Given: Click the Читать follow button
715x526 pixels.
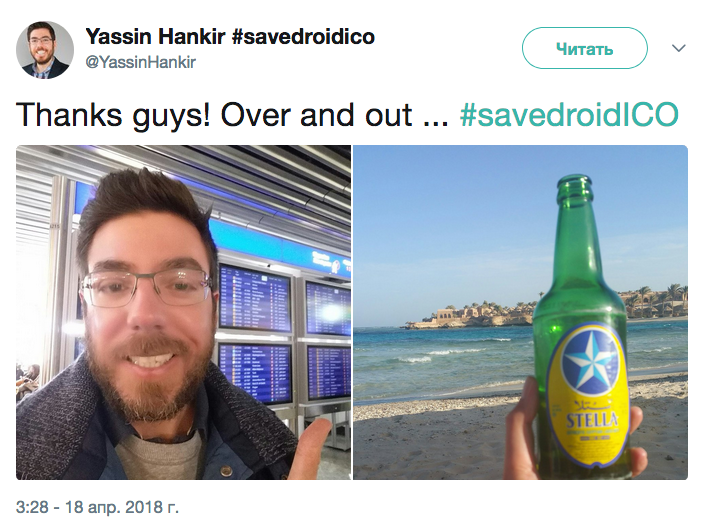Looking at the screenshot, I should [x=585, y=48].
